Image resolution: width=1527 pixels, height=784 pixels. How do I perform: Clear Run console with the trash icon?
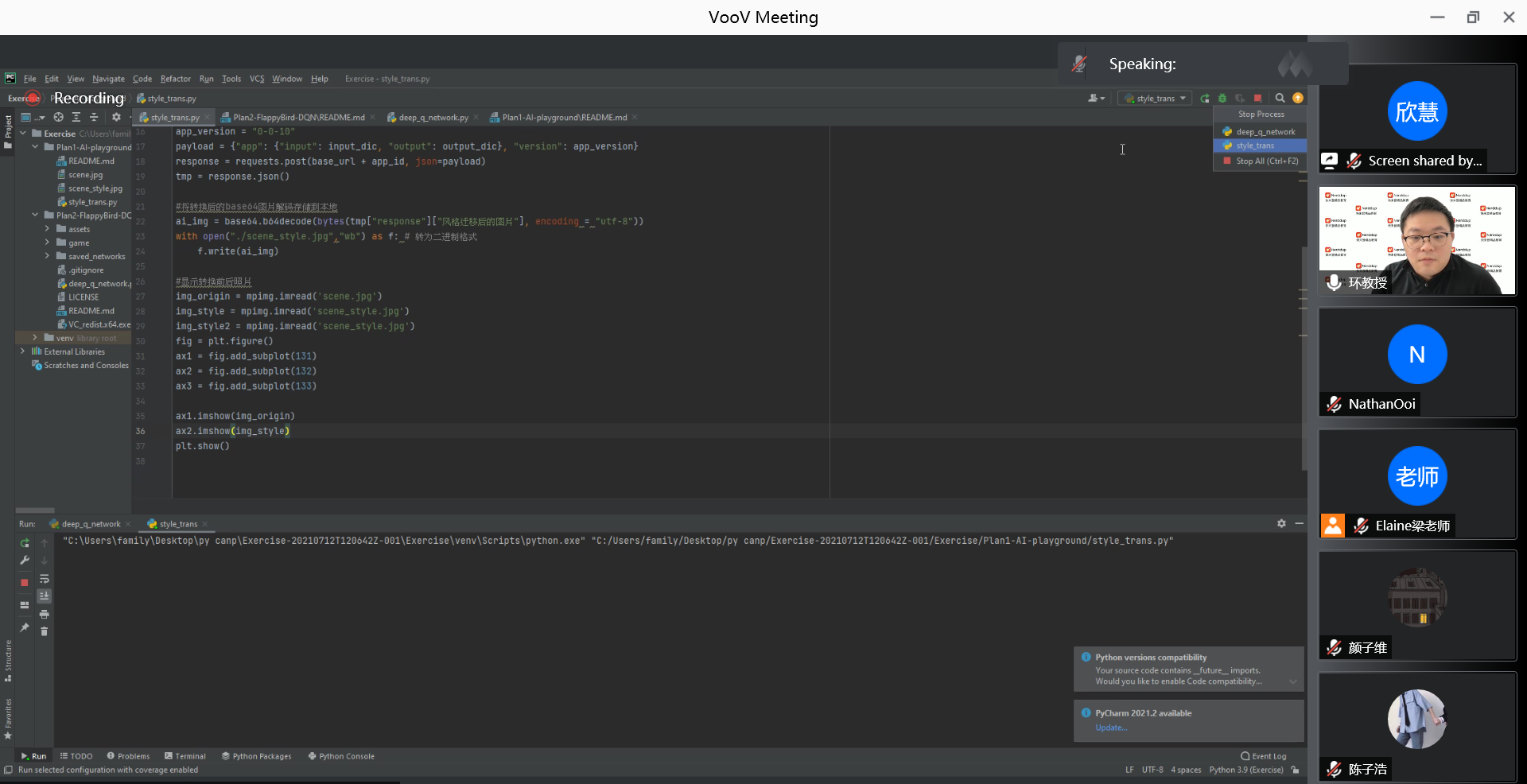45,631
